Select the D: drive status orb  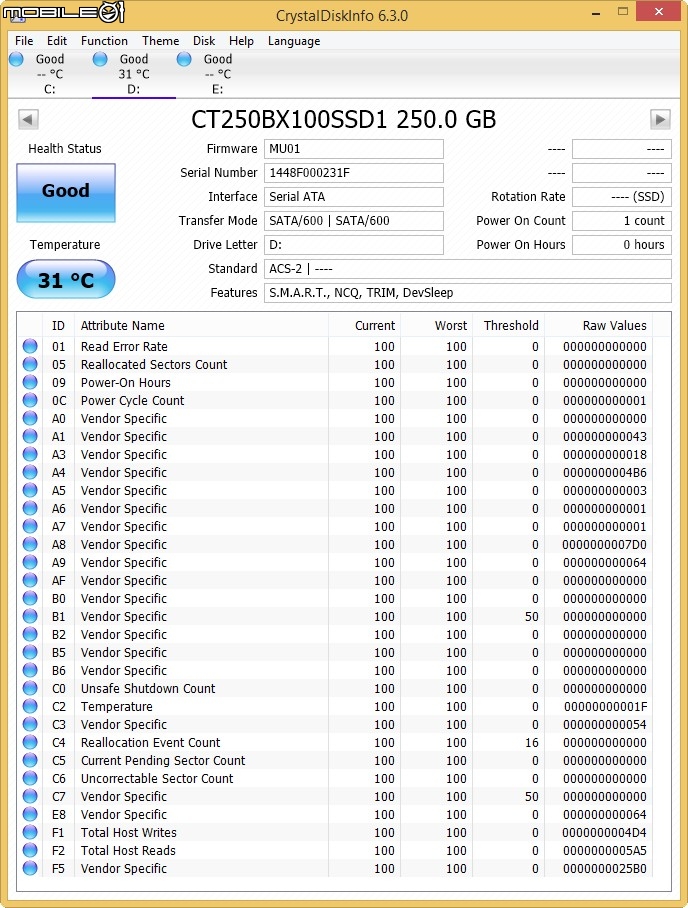[x=100, y=59]
